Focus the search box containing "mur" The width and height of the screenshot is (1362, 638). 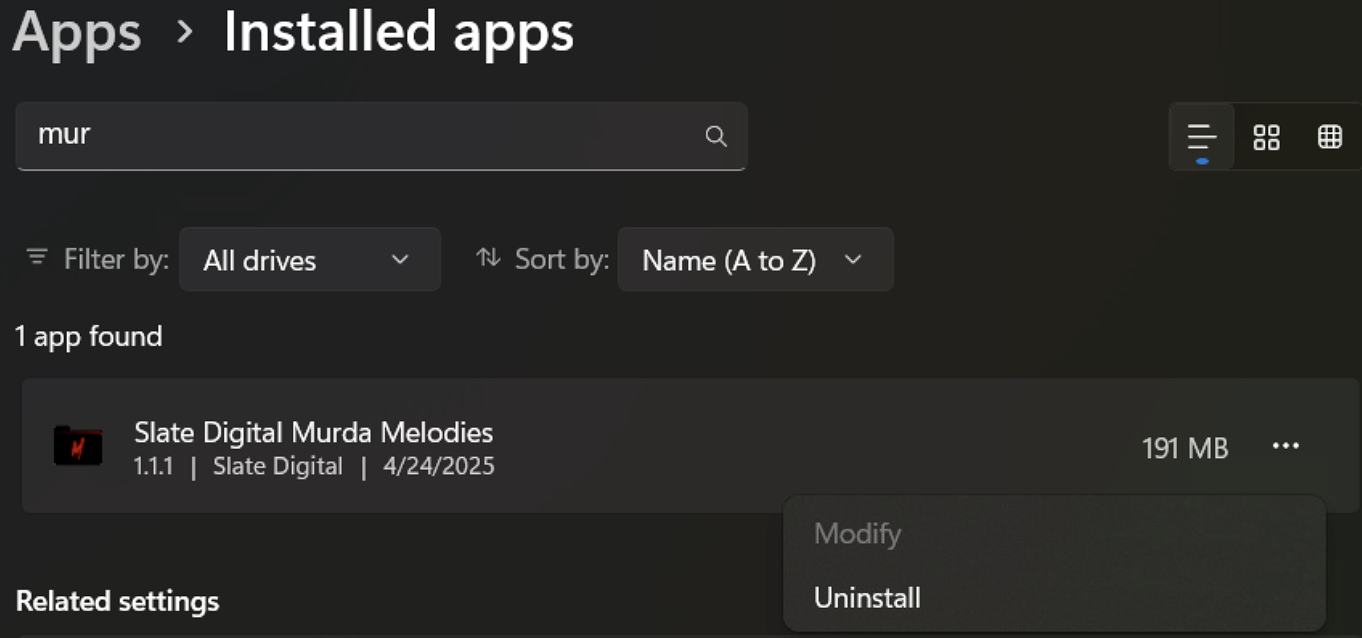click(381, 136)
